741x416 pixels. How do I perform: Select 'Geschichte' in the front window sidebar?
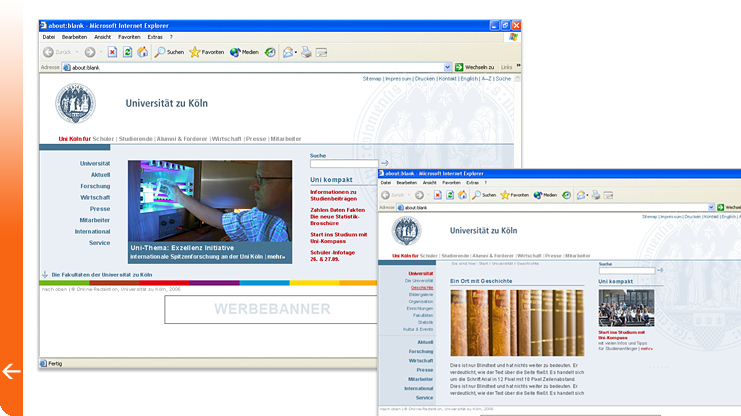click(x=421, y=287)
